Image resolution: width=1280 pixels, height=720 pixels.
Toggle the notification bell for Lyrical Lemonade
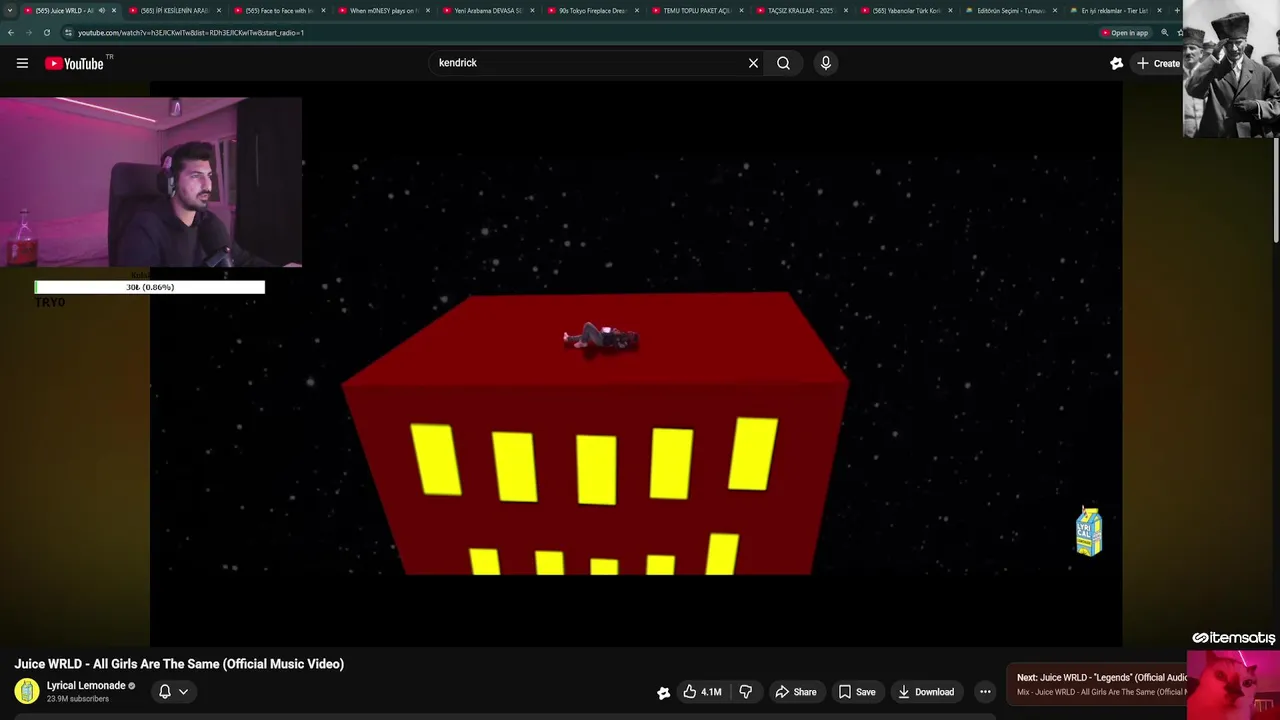pyautogui.click(x=165, y=691)
